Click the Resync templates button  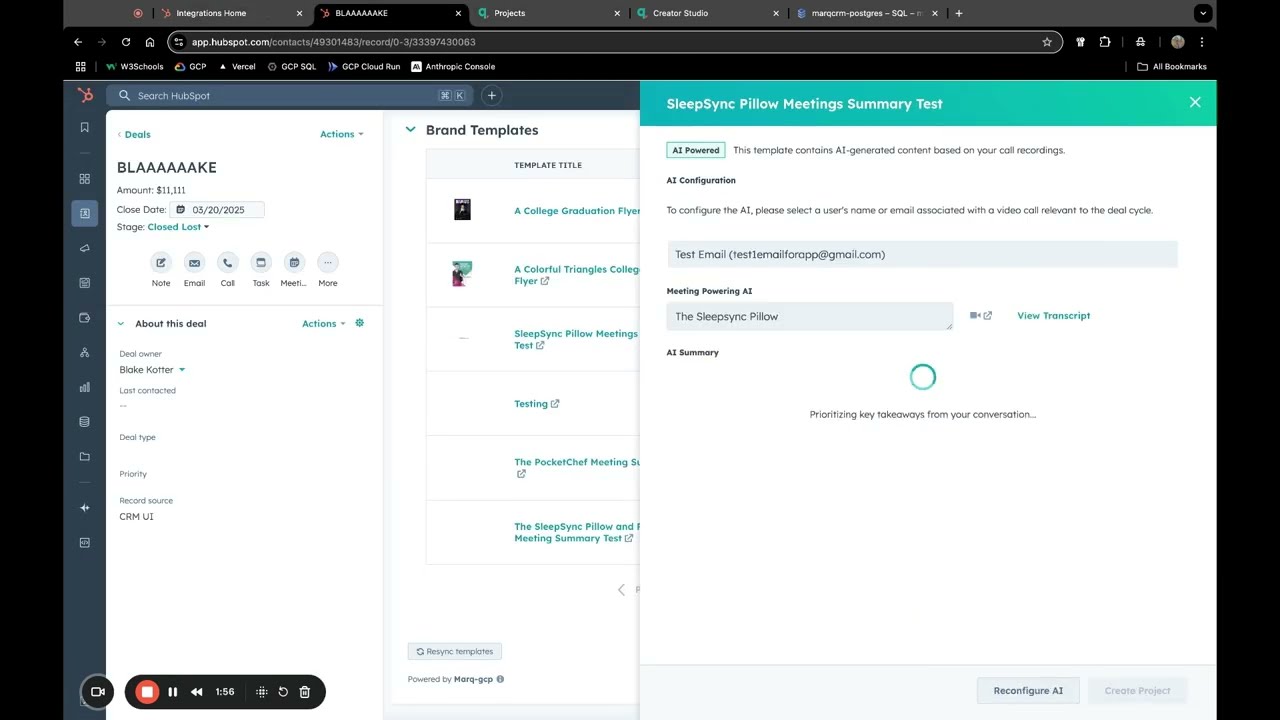click(x=455, y=651)
